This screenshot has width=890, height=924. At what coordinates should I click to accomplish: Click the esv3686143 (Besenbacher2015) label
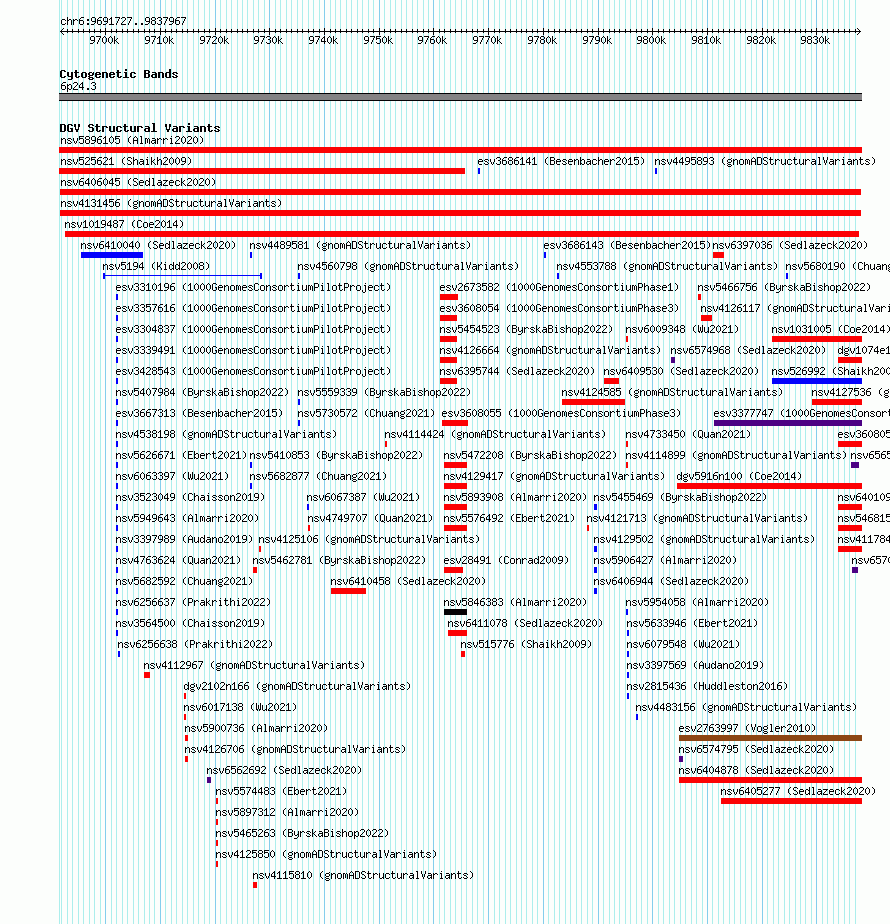pyautogui.click(x=627, y=245)
